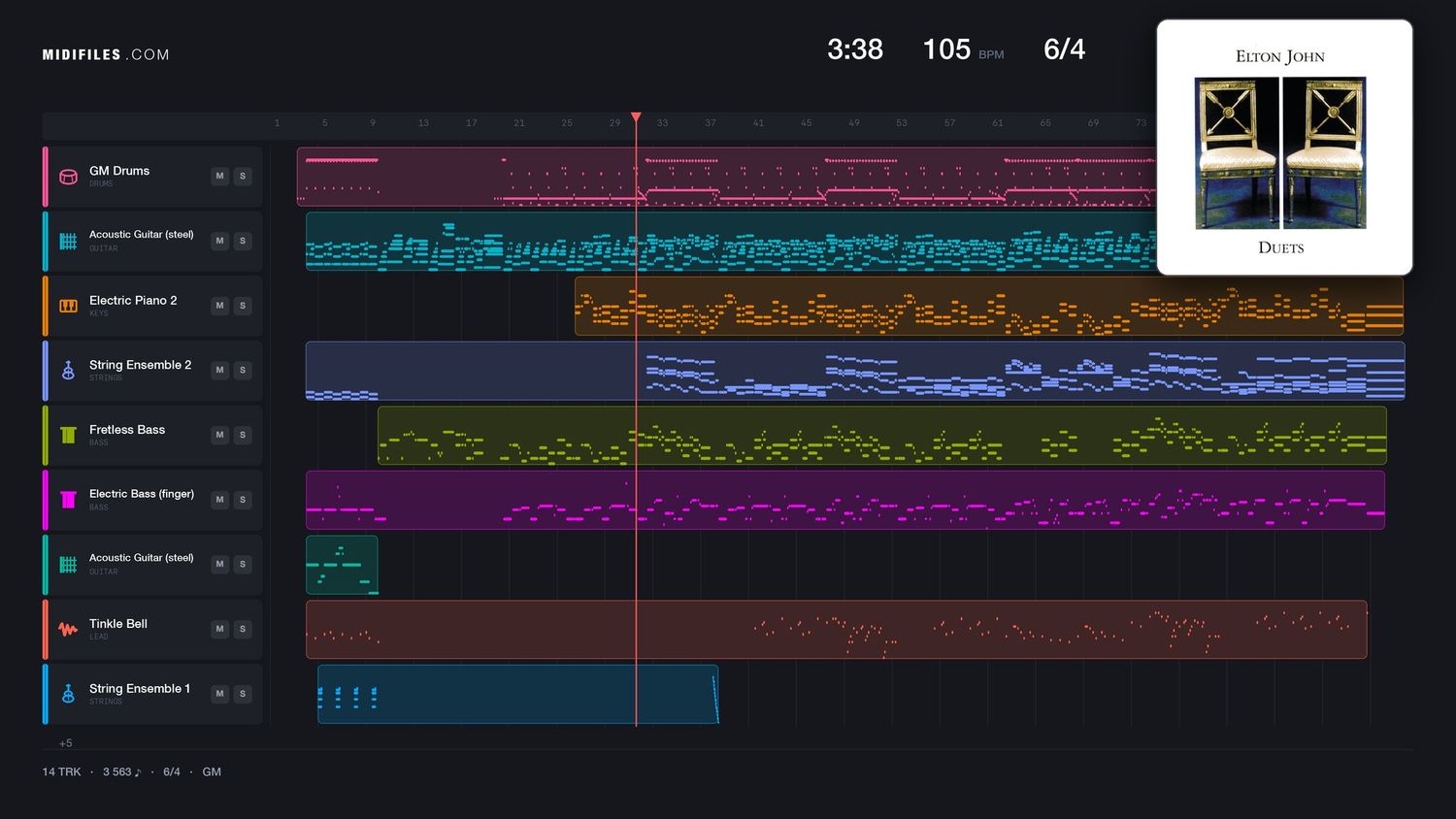Click the magenta icon on Electric Bass (finger)
Image resolution: width=1456 pixels, height=819 pixels.
68,500
